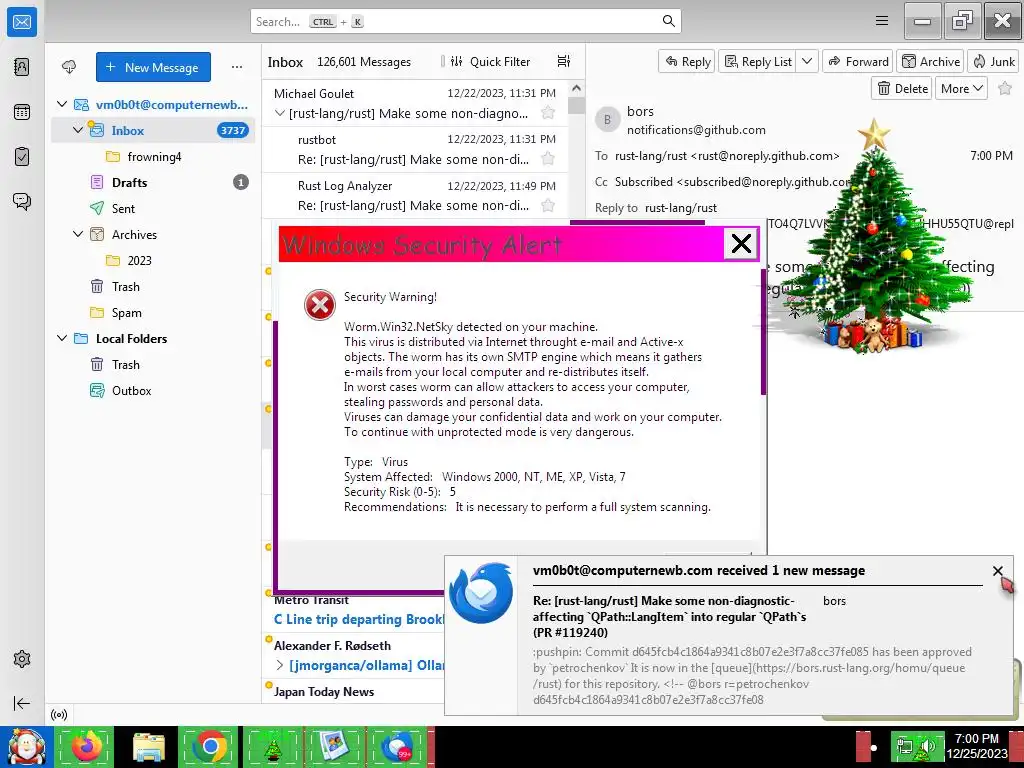Click the New Message button
Screen dimensions: 1024x768
(x=153, y=67)
